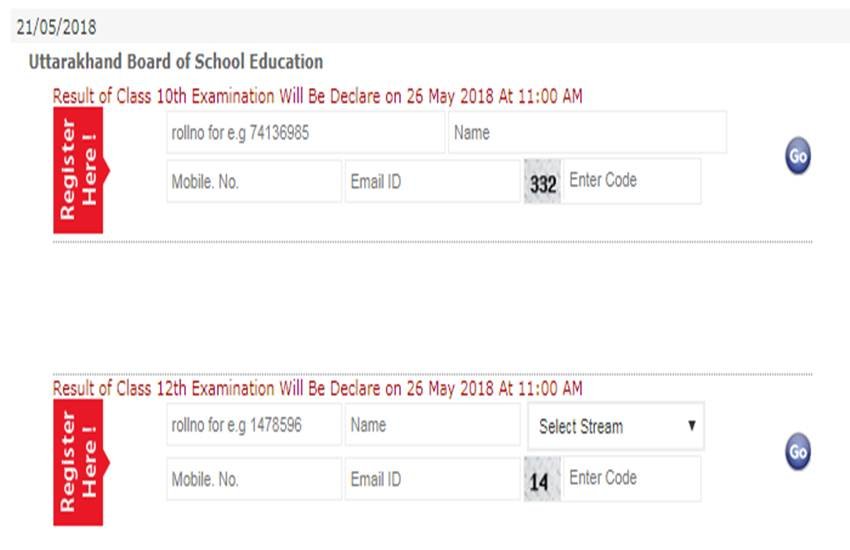This screenshot has width=850, height=550.
Task: Click the Select Stream dropdown arrow
Action: click(x=691, y=426)
